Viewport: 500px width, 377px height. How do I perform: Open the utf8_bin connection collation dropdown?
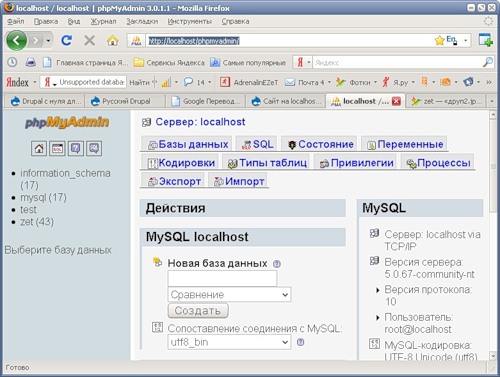pyautogui.click(x=229, y=342)
